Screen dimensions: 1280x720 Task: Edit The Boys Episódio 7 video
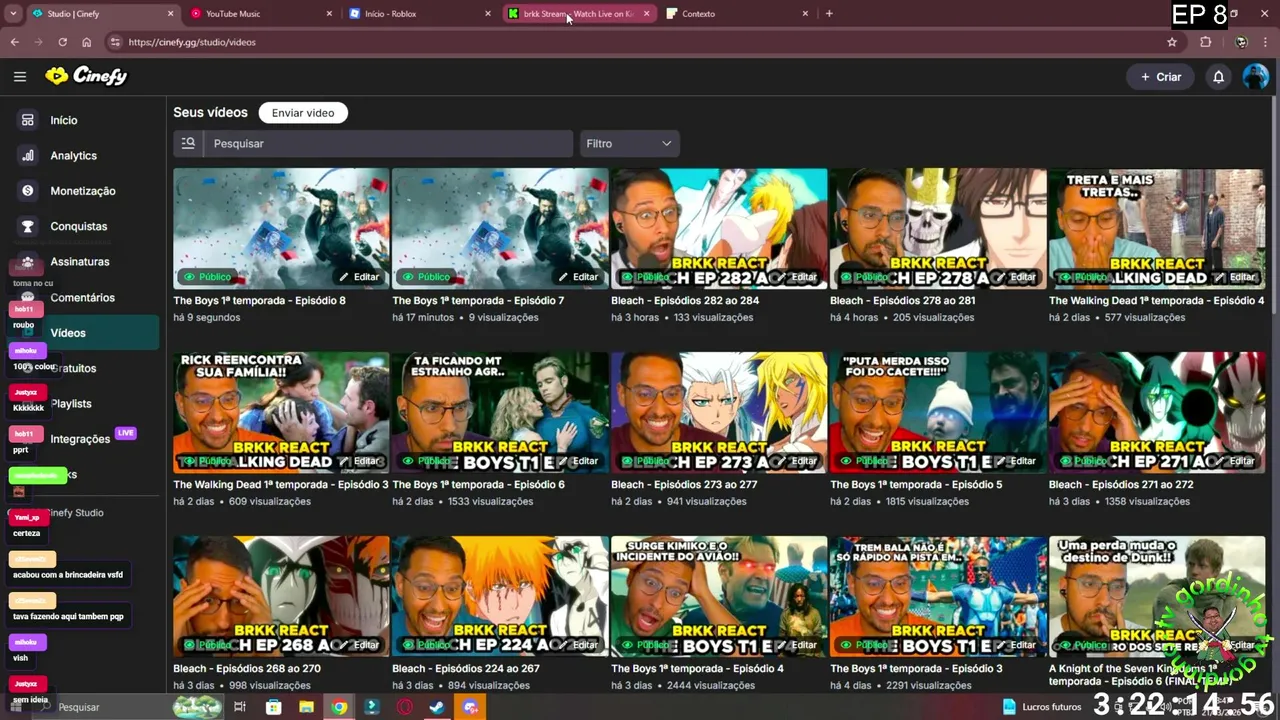coord(578,277)
